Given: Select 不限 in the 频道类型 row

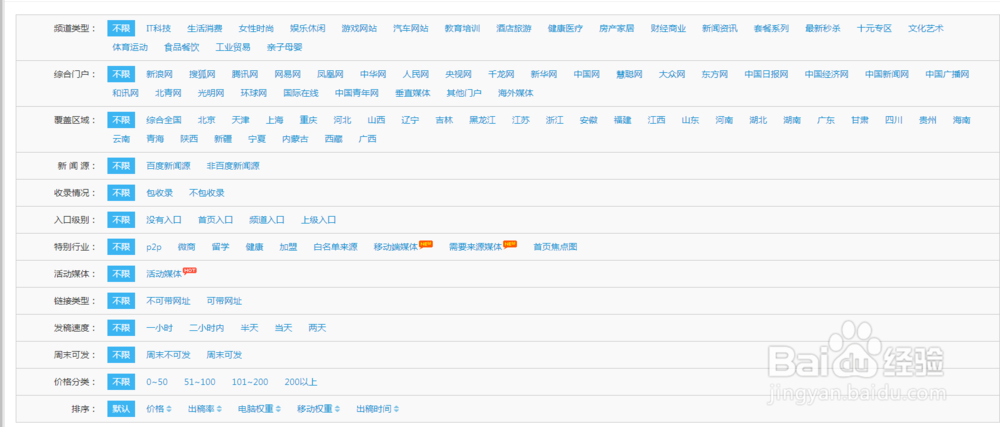Looking at the screenshot, I should pos(121,29).
